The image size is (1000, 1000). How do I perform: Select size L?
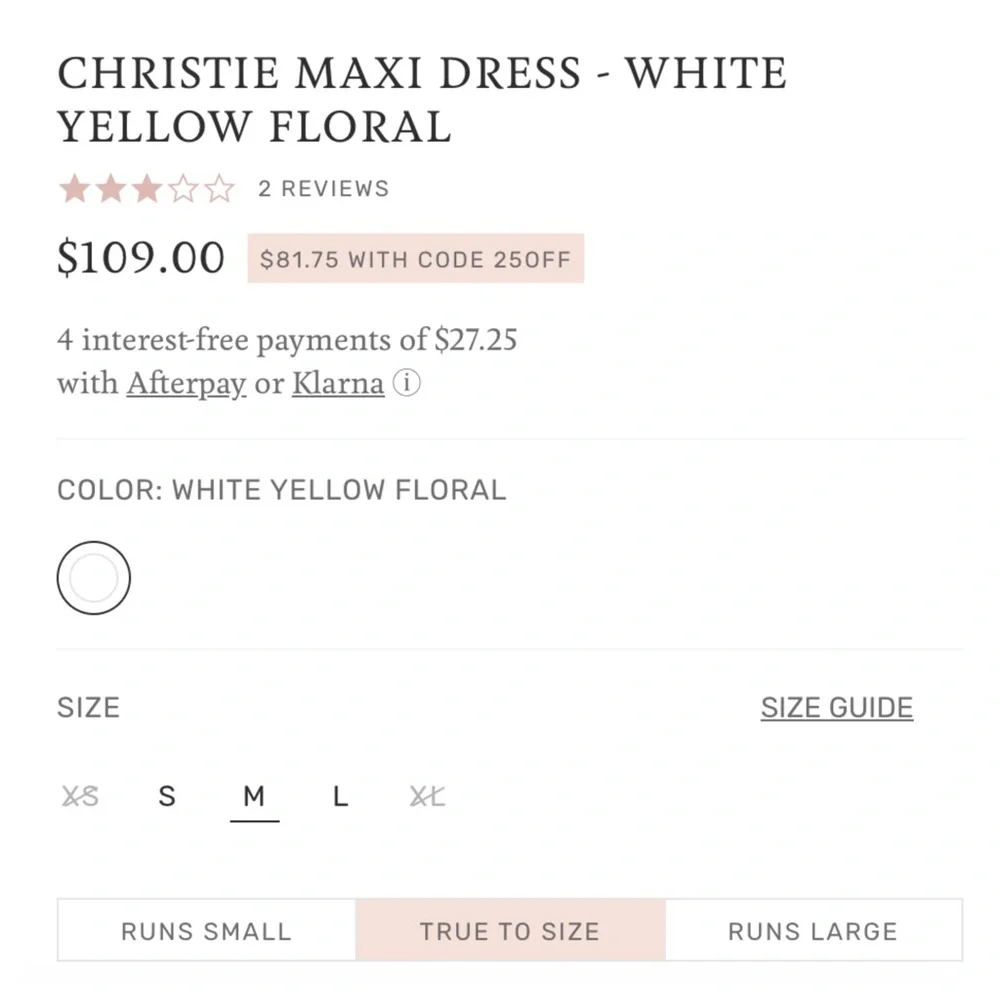[340, 796]
